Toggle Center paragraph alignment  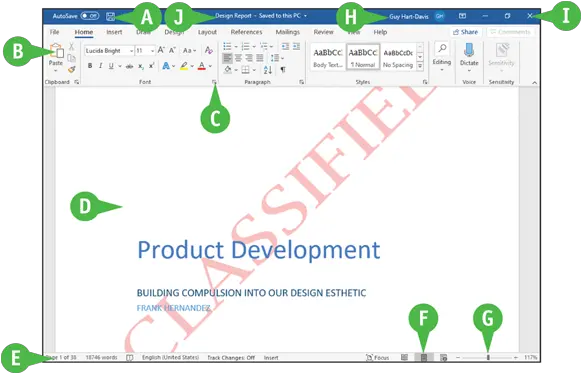pos(238,58)
